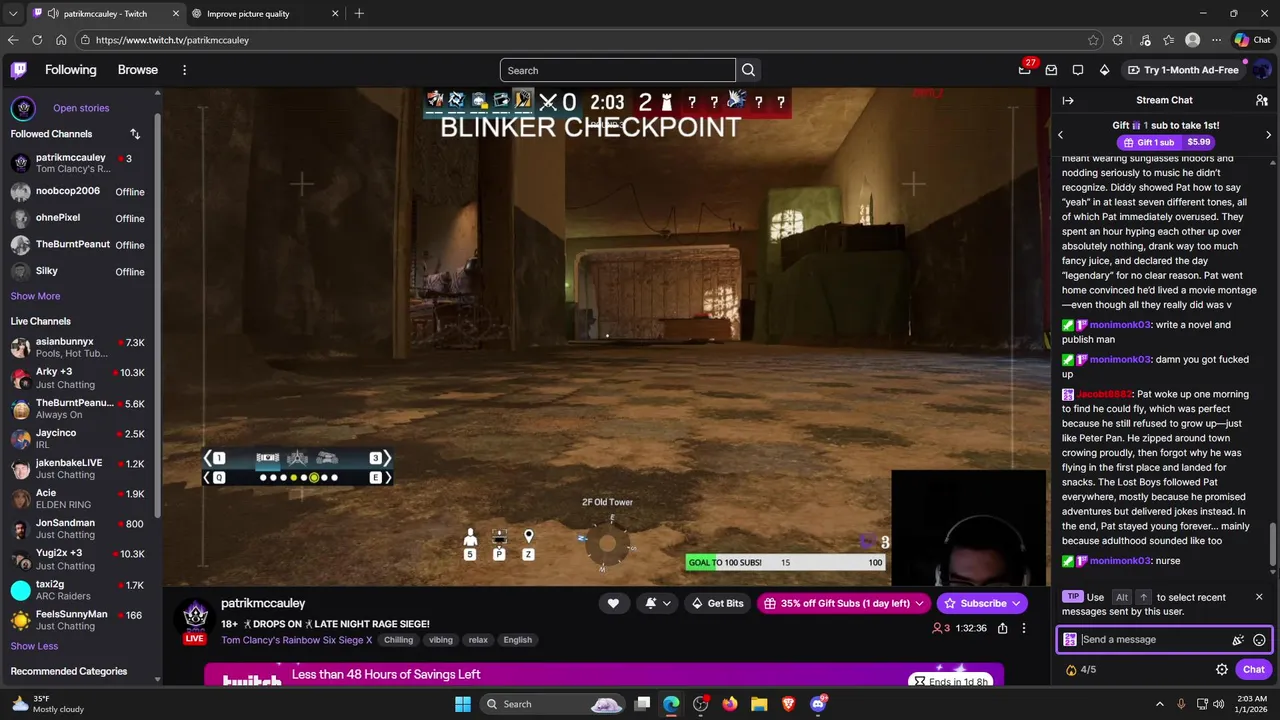This screenshot has width=1280, height=720.
Task: Open Edge browser extensions icon
Action: (x=1117, y=40)
